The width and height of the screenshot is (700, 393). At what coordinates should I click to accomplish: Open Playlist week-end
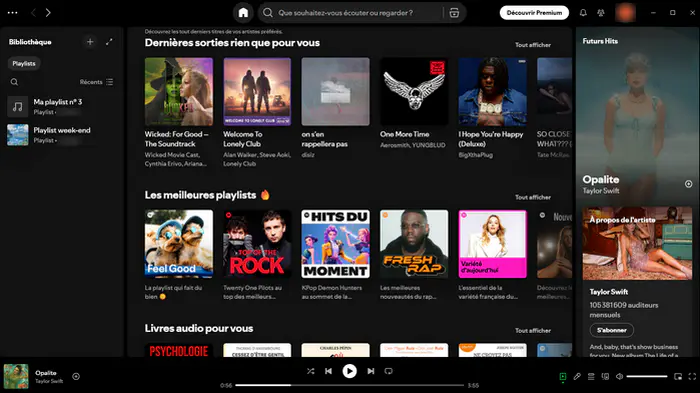pyautogui.click(x=62, y=134)
